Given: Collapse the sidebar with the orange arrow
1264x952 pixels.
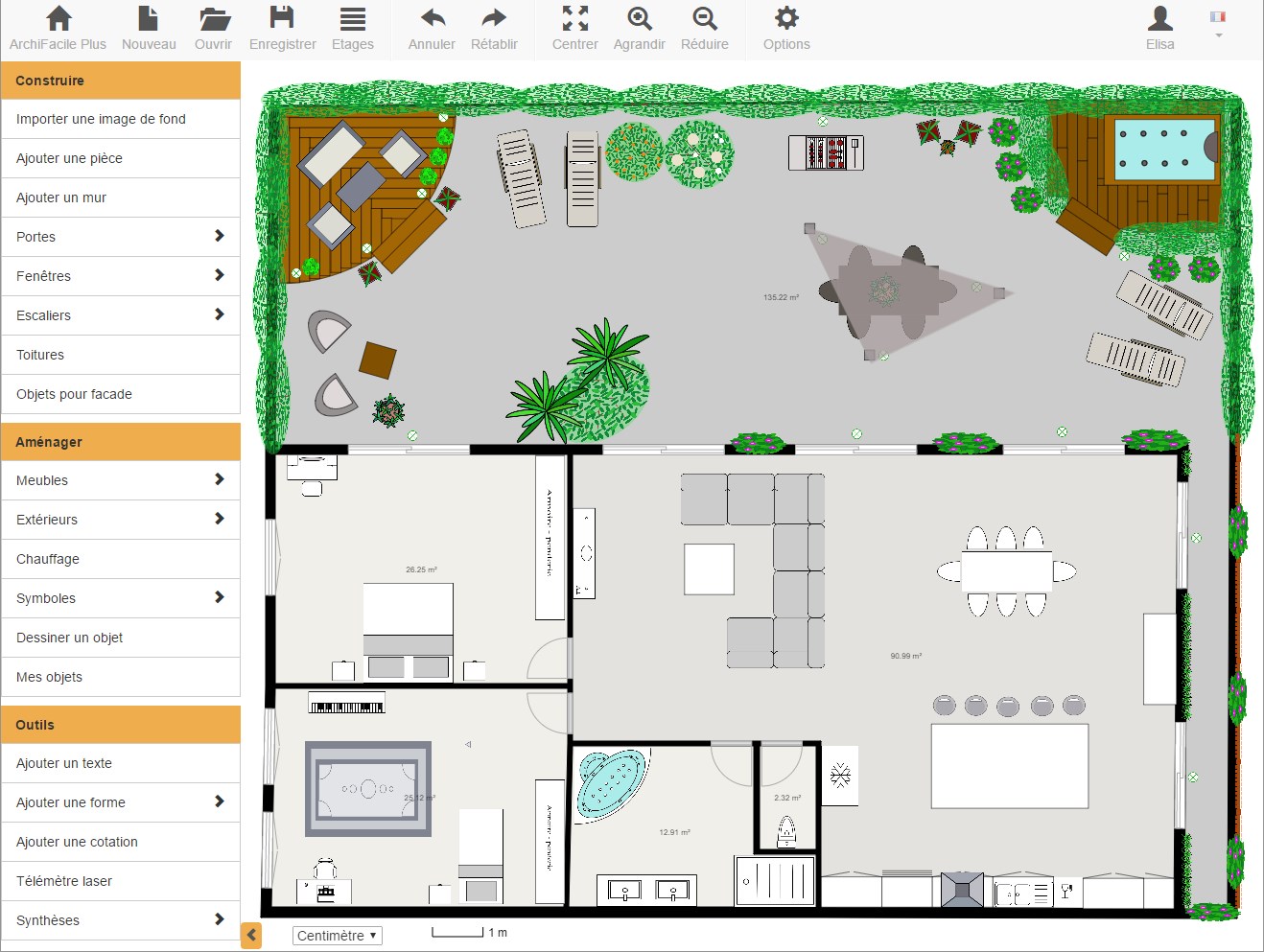Looking at the screenshot, I should [250, 935].
